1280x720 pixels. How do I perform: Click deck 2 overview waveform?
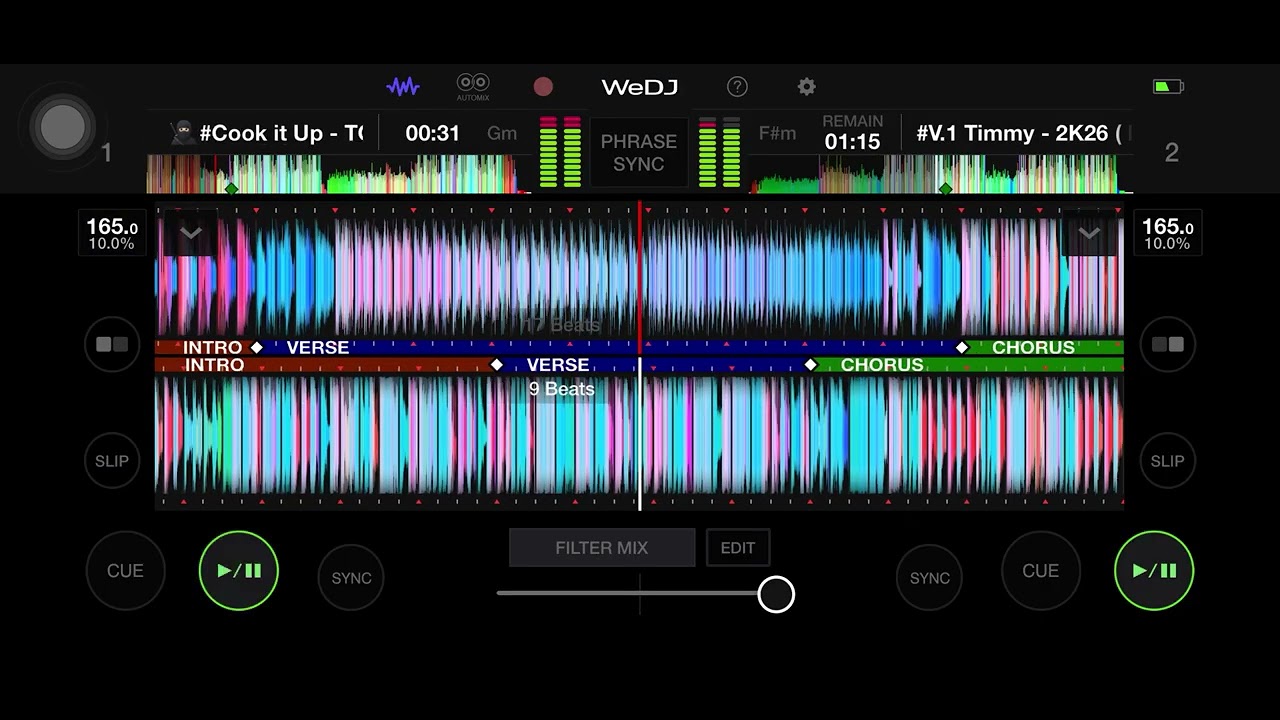click(941, 174)
